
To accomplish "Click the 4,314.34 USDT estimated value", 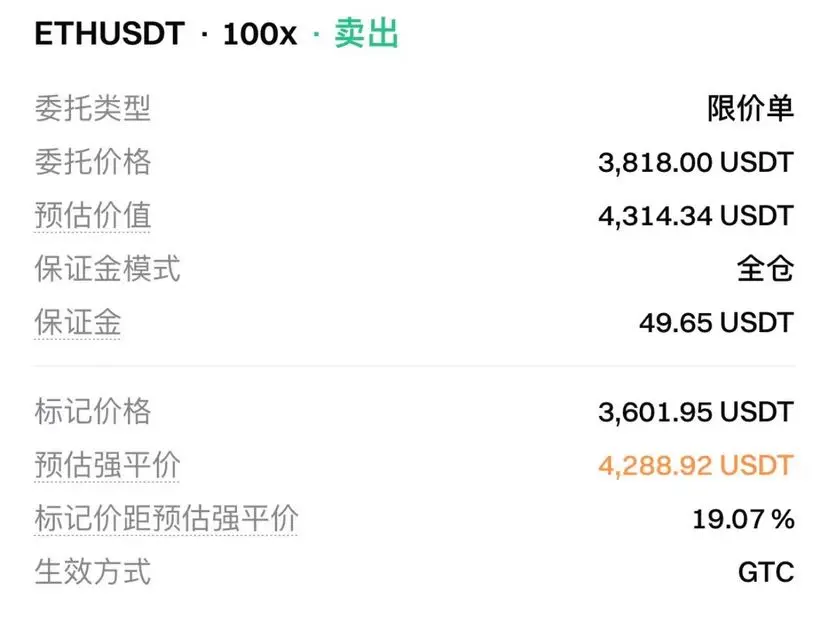I will tap(696, 216).
